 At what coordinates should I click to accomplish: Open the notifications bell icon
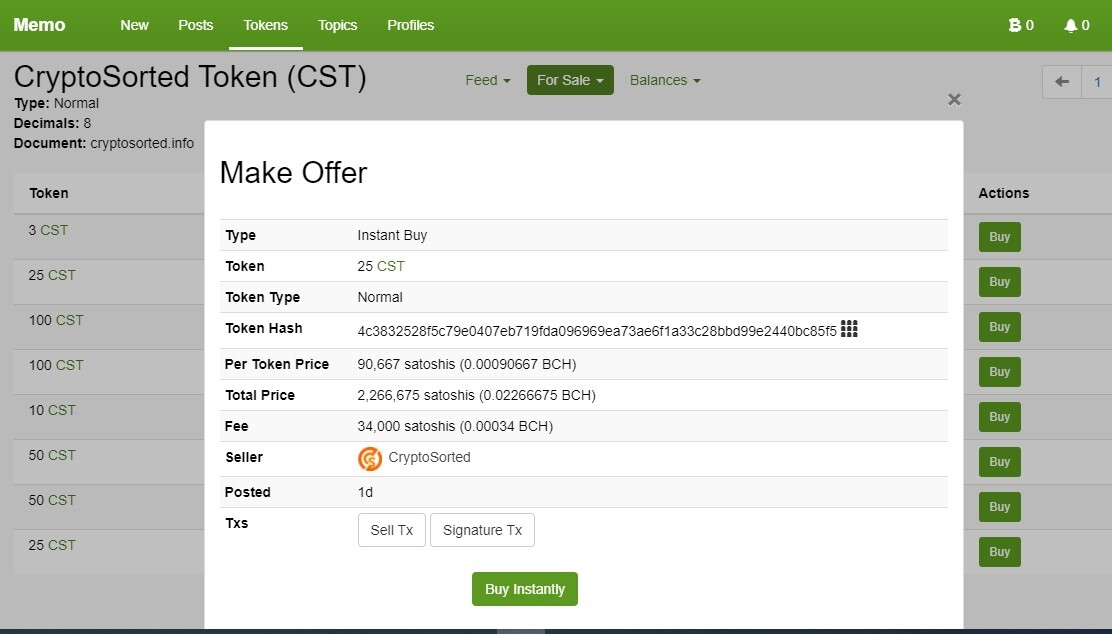[x=1070, y=26]
